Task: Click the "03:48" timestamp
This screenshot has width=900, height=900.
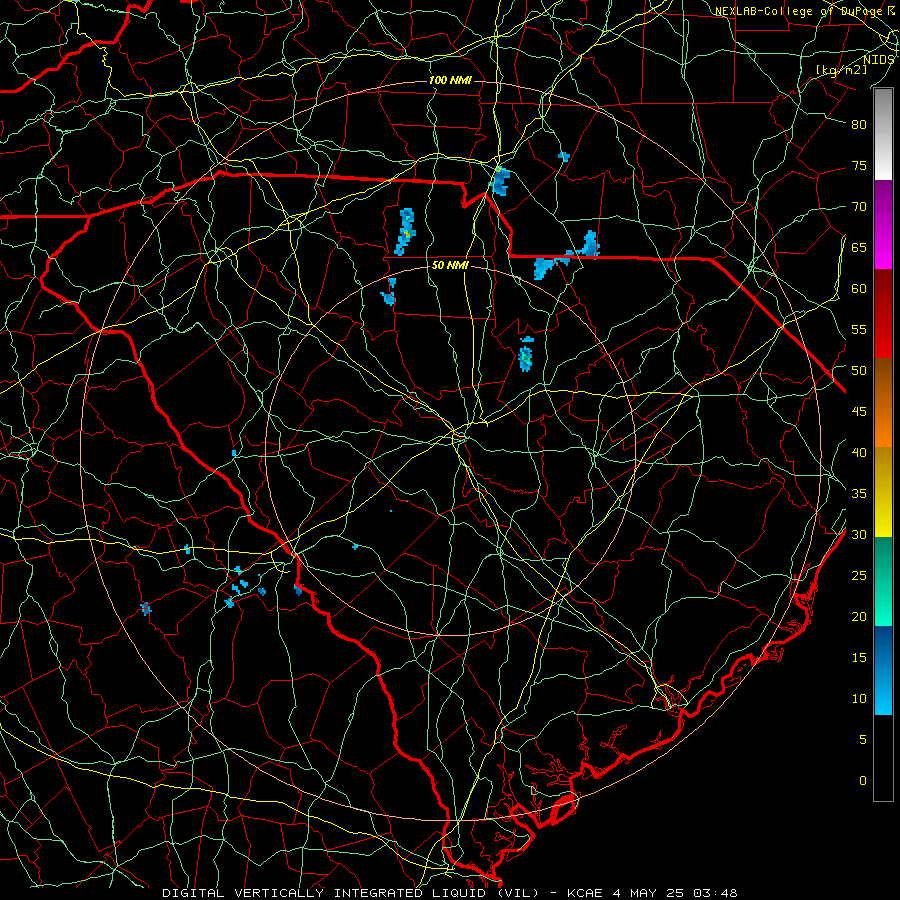Action: point(715,893)
